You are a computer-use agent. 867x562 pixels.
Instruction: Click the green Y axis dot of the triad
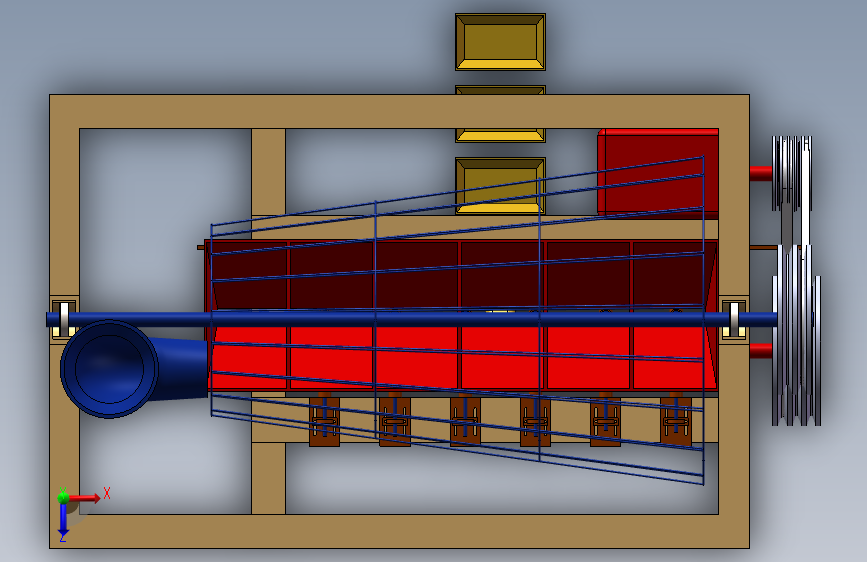[x=63, y=497]
